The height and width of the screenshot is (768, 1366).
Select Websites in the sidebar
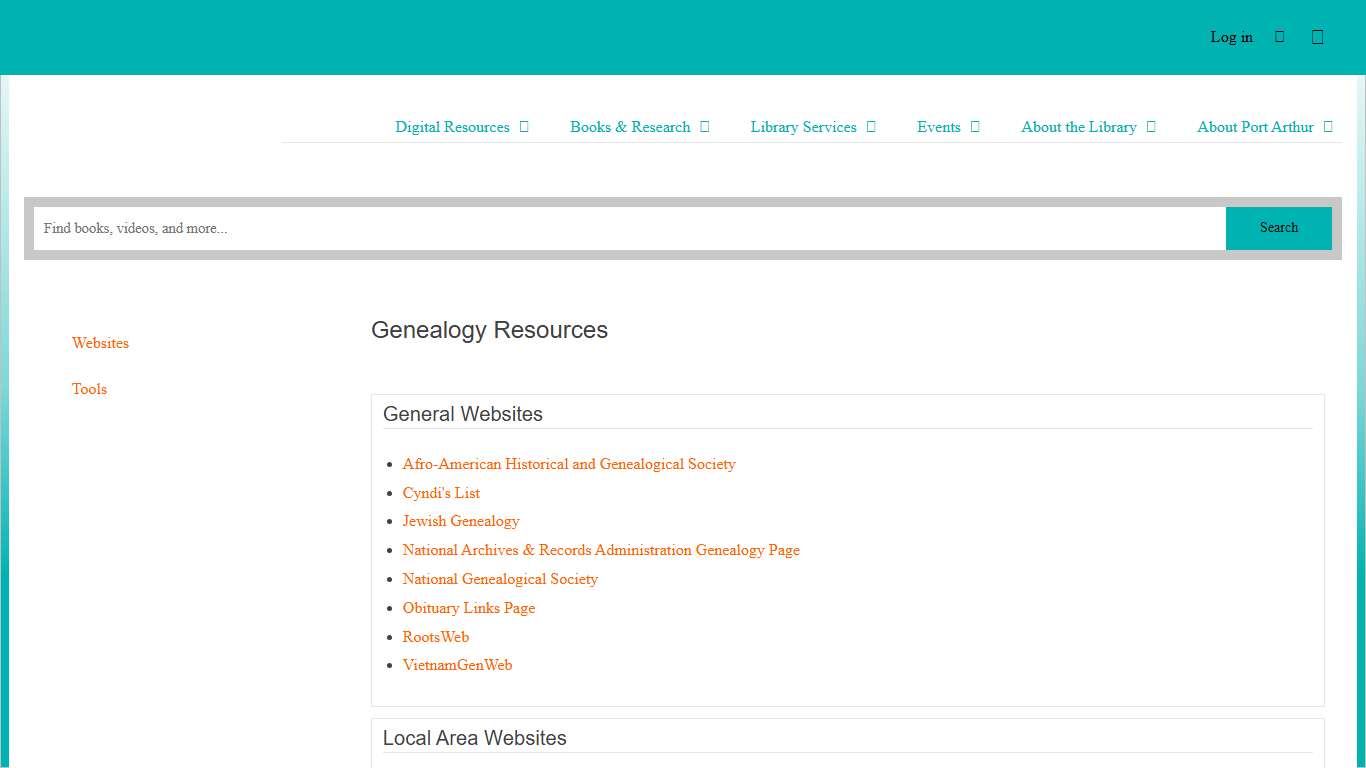click(x=100, y=343)
